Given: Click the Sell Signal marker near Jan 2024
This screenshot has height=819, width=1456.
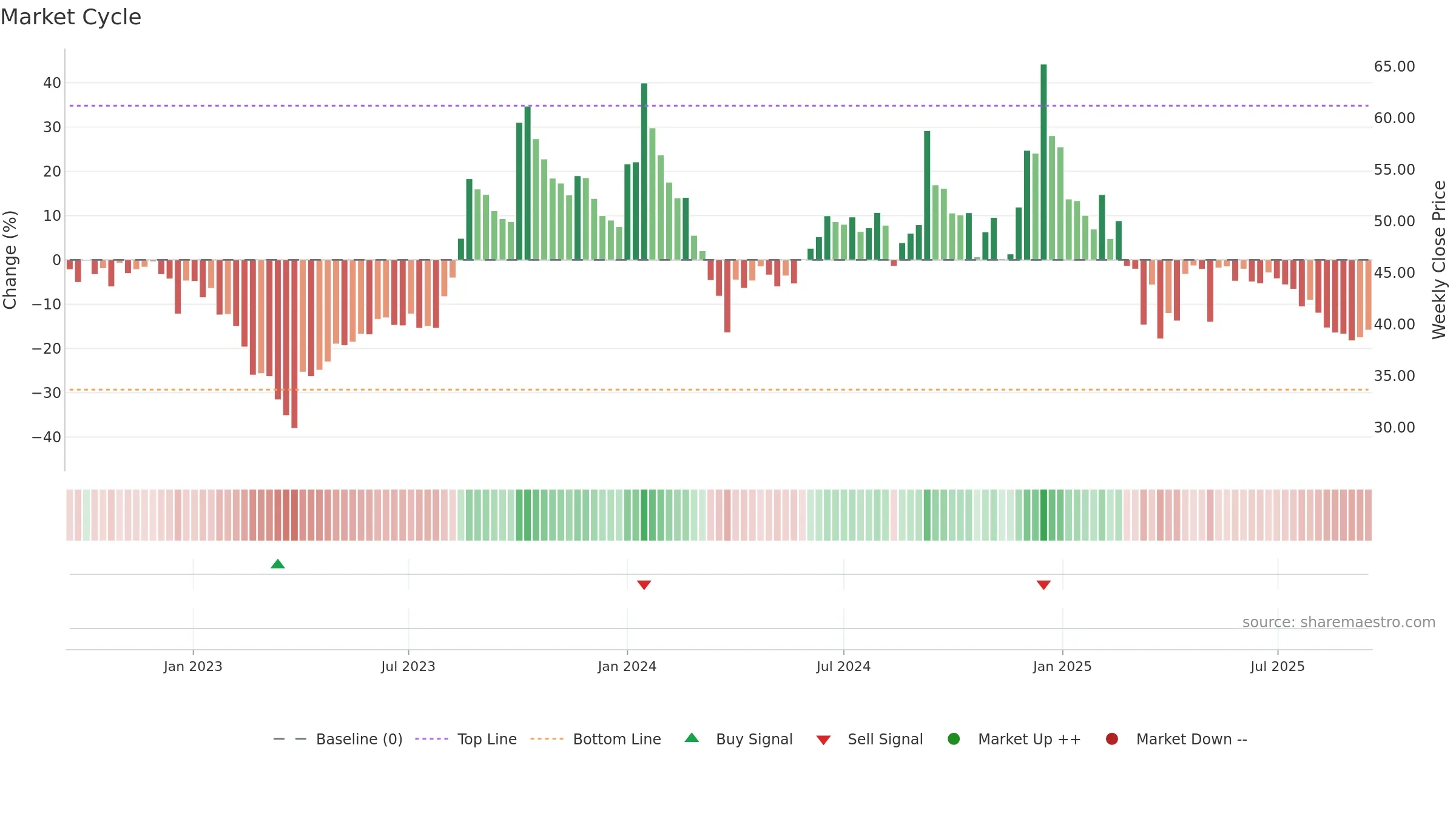Looking at the screenshot, I should [644, 585].
